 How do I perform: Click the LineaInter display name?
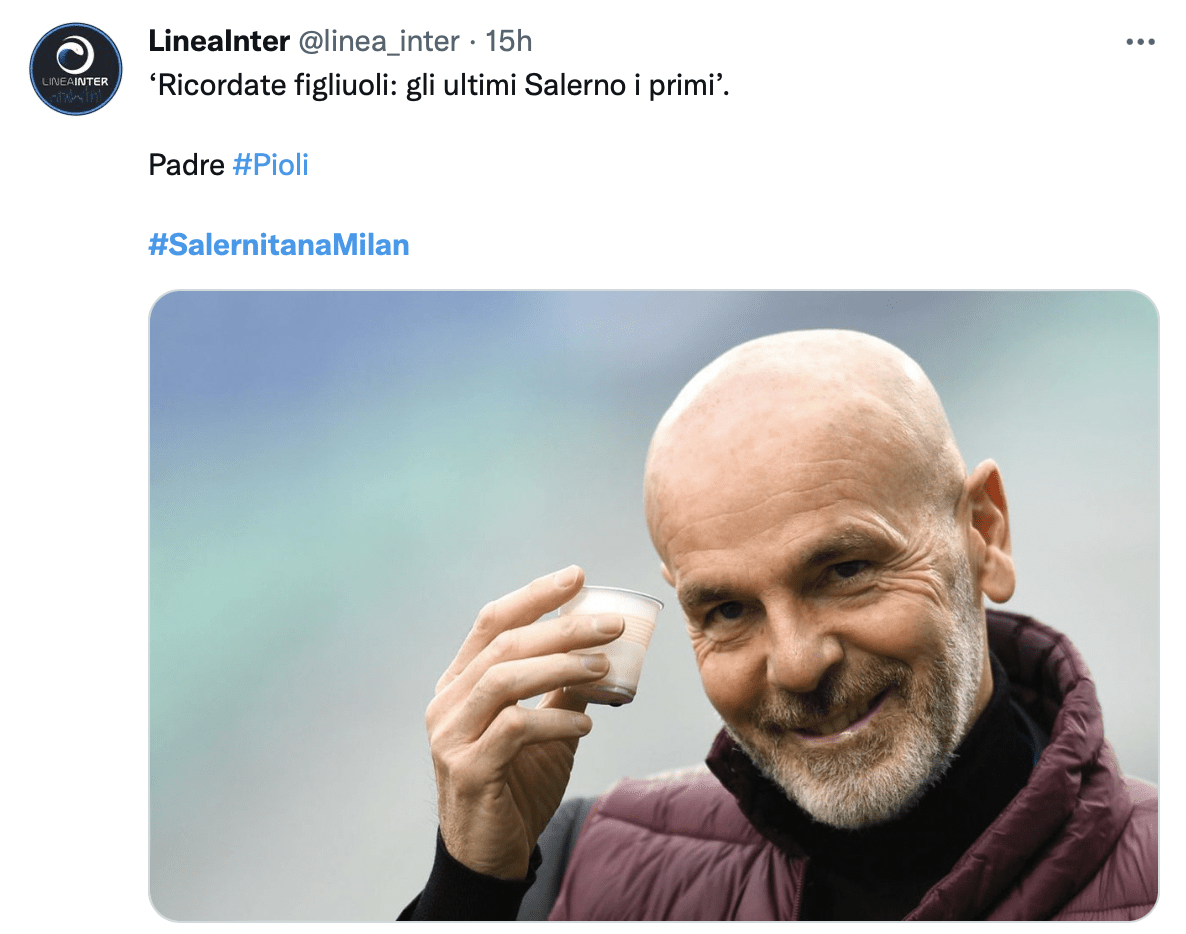click(218, 41)
